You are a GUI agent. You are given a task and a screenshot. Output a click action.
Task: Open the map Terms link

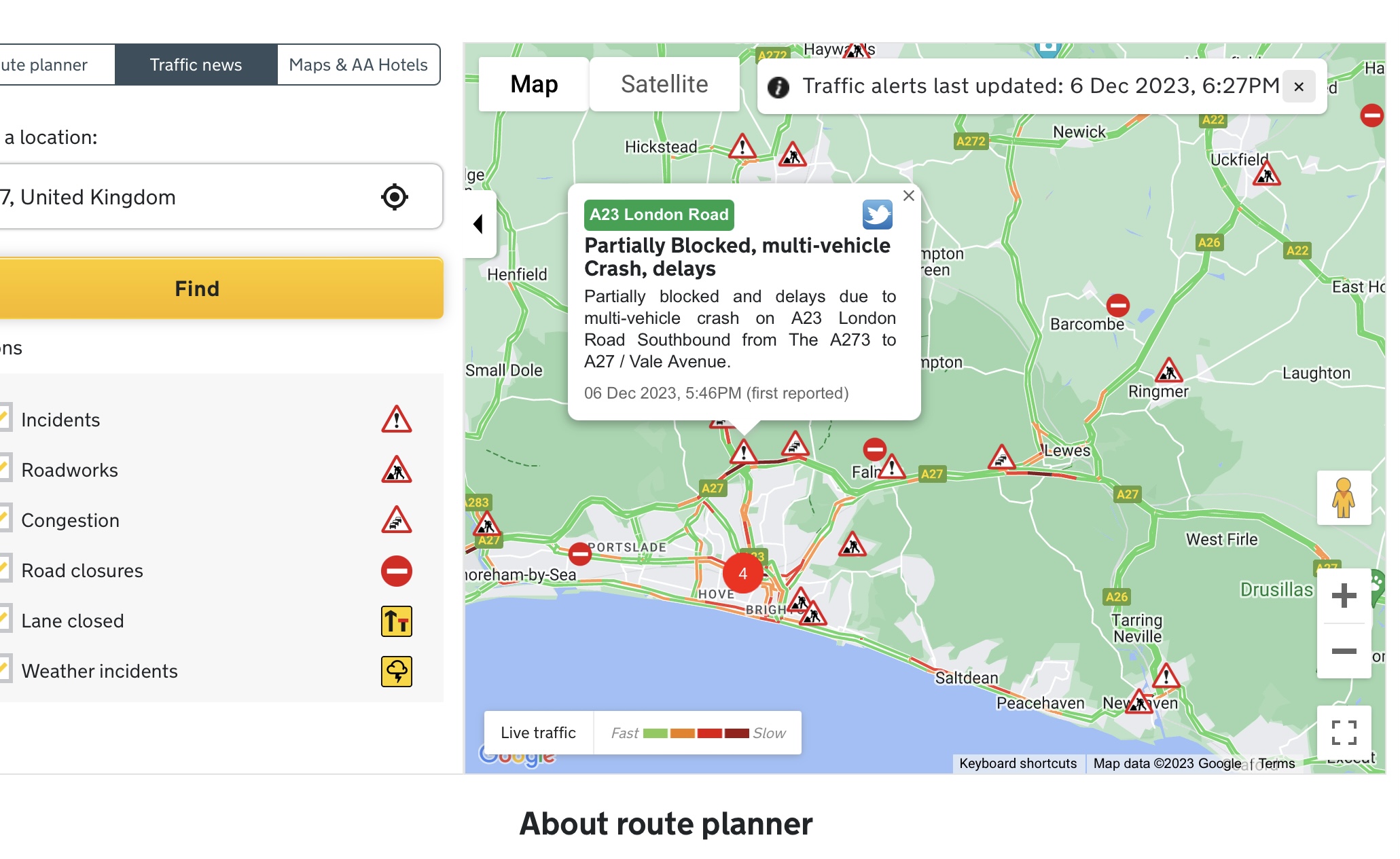click(1276, 763)
